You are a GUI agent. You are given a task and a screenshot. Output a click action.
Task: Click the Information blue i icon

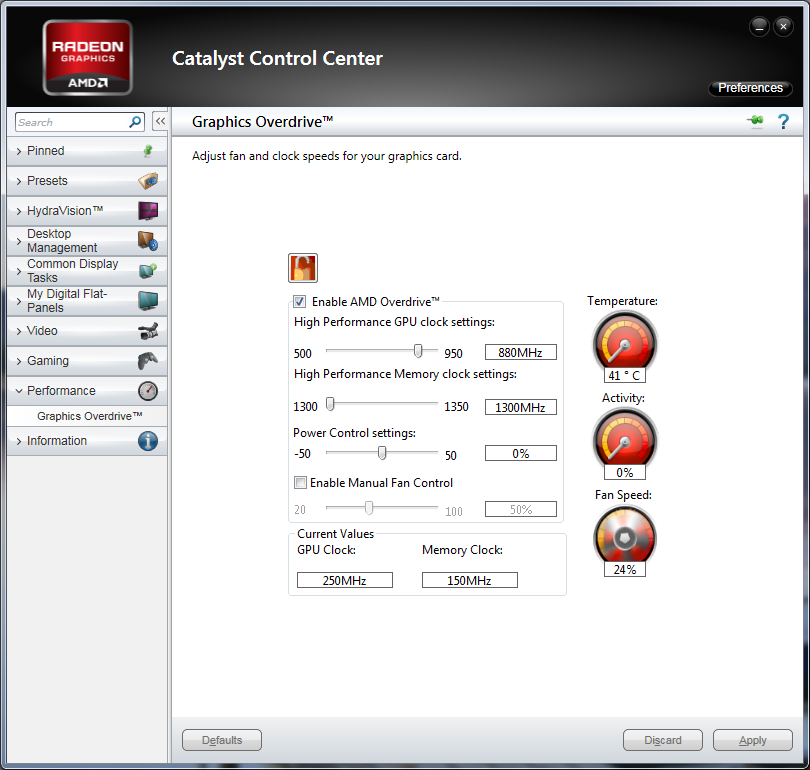click(x=148, y=441)
